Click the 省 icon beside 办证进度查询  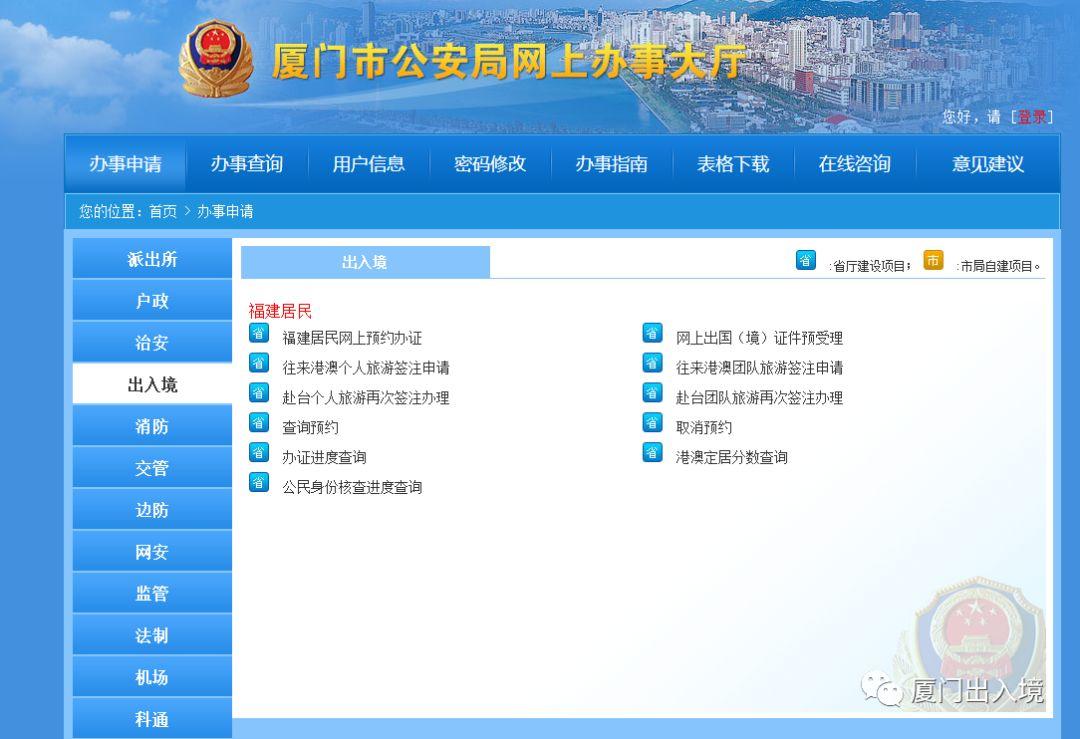259,452
